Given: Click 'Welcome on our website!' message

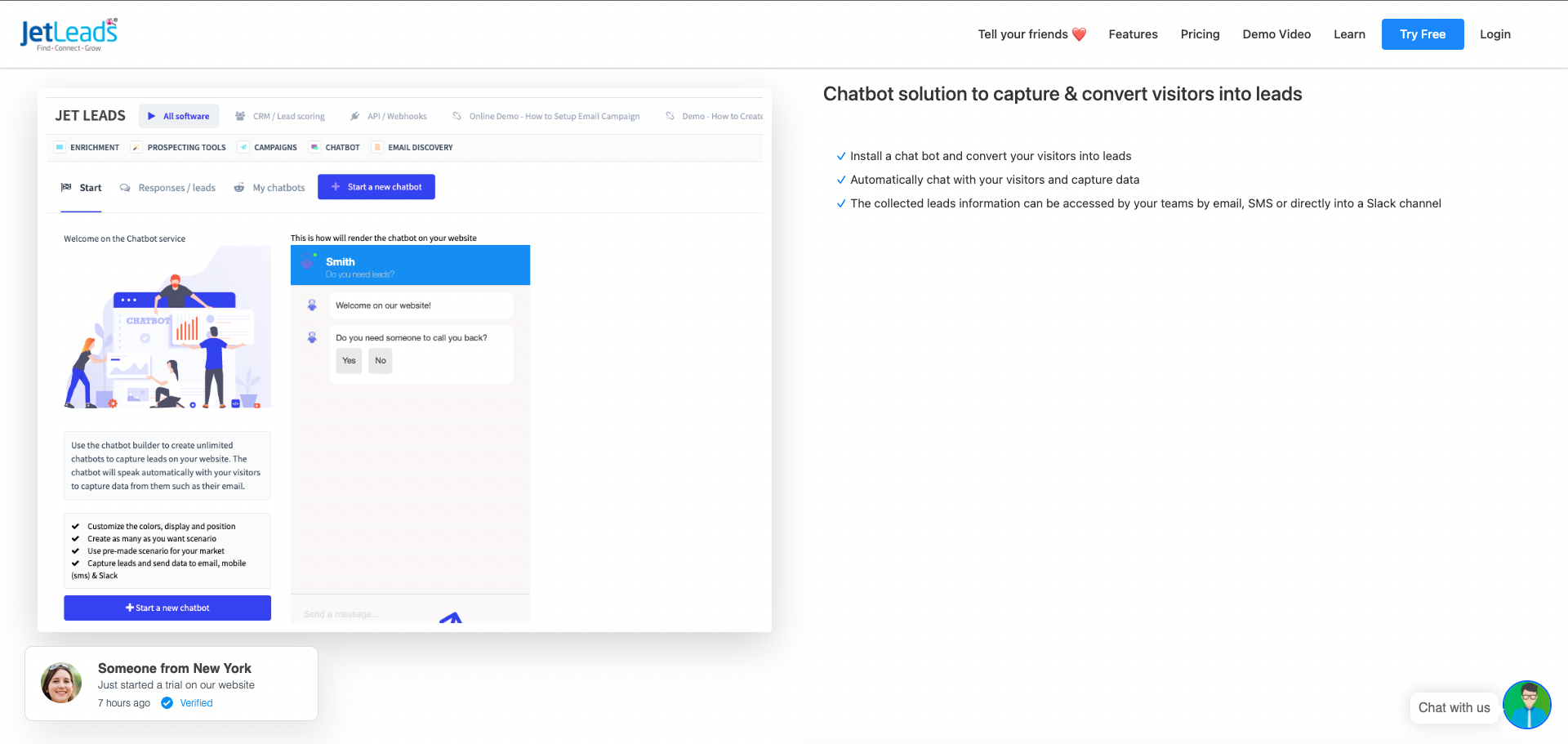Looking at the screenshot, I should pyautogui.click(x=421, y=305).
